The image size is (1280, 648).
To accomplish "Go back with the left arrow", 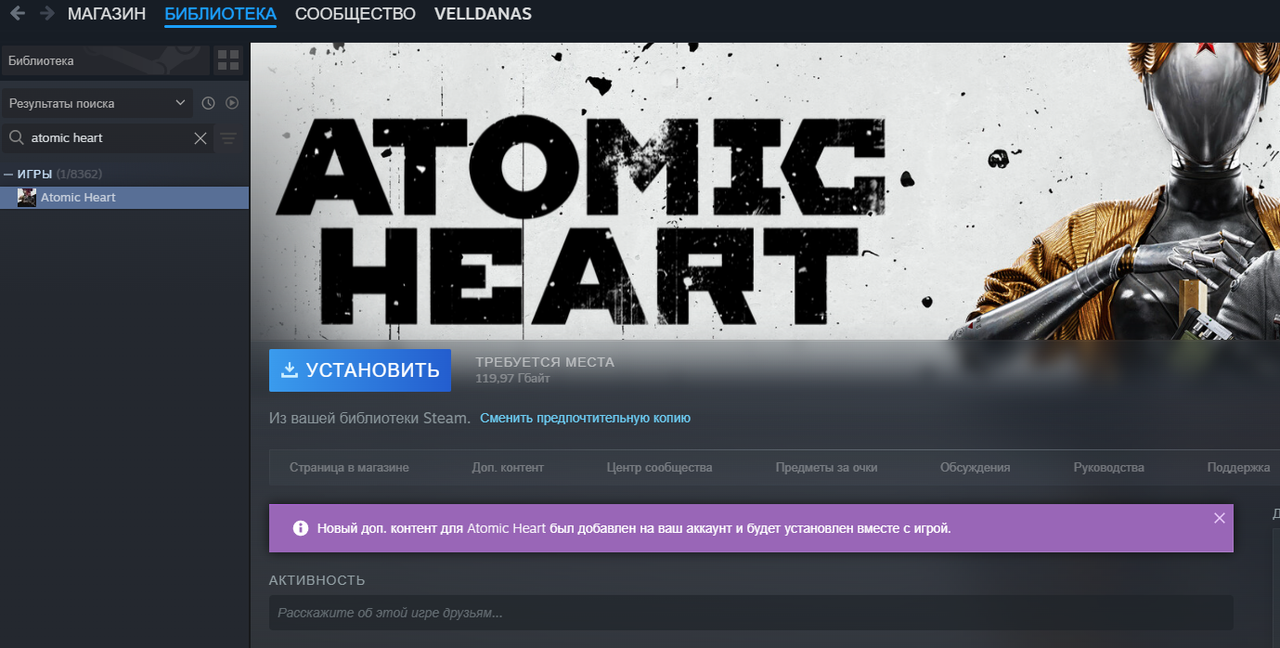I will coord(17,14).
